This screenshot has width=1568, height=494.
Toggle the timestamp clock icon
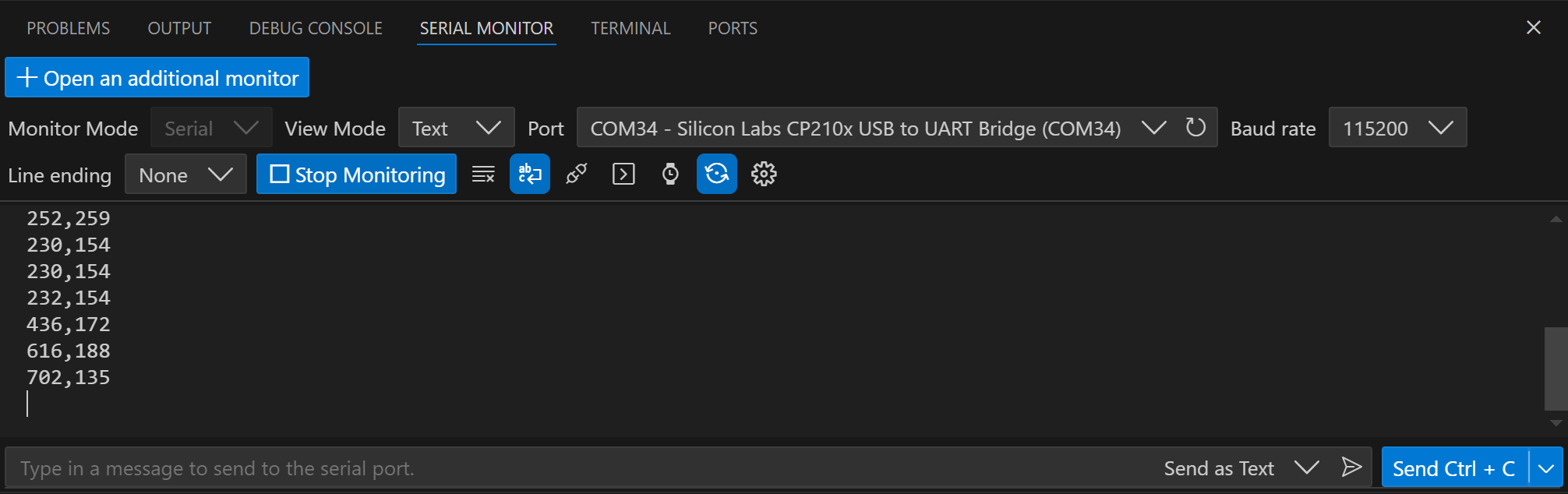(670, 174)
